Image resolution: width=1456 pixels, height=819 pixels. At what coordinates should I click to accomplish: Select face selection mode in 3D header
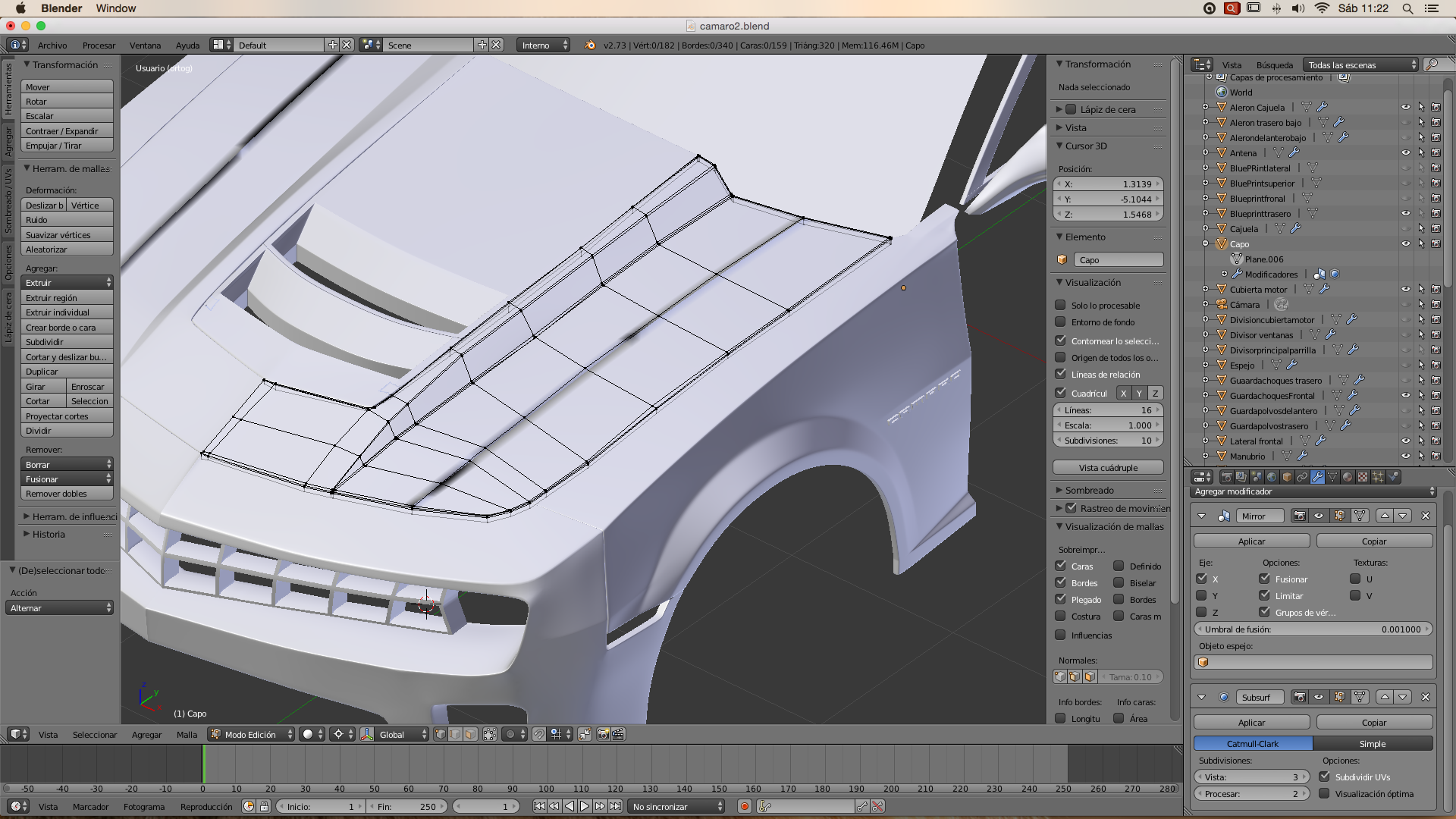click(x=470, y=734)
